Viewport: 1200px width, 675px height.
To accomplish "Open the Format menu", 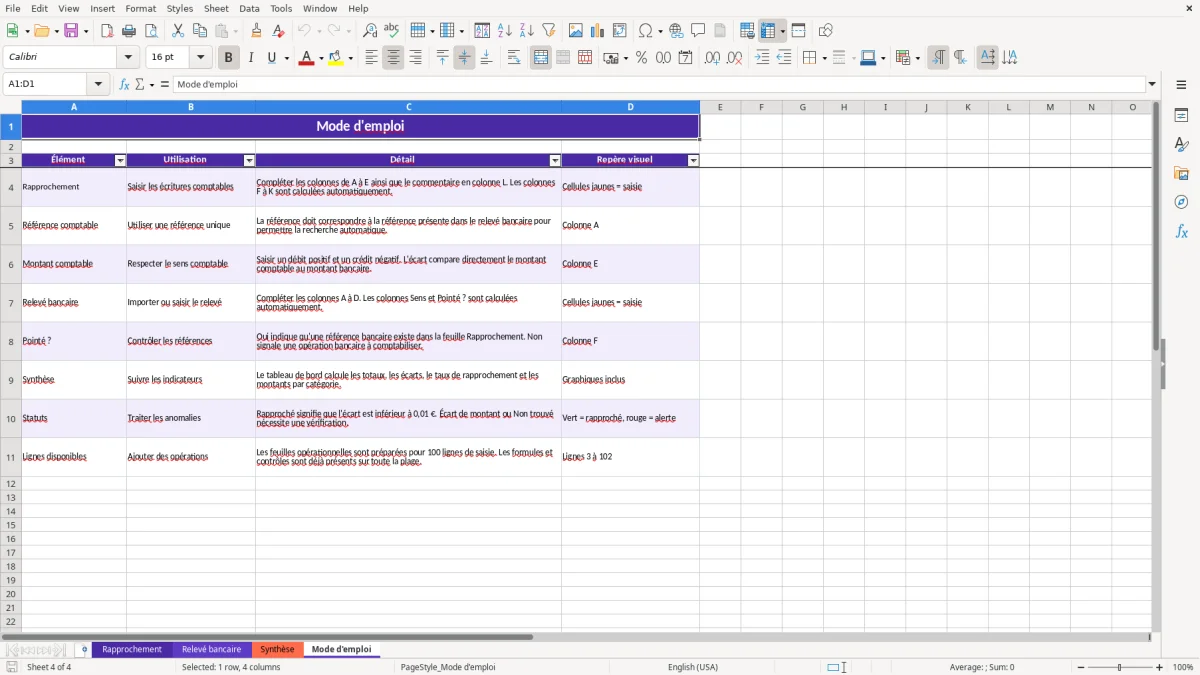I will 140,8.
